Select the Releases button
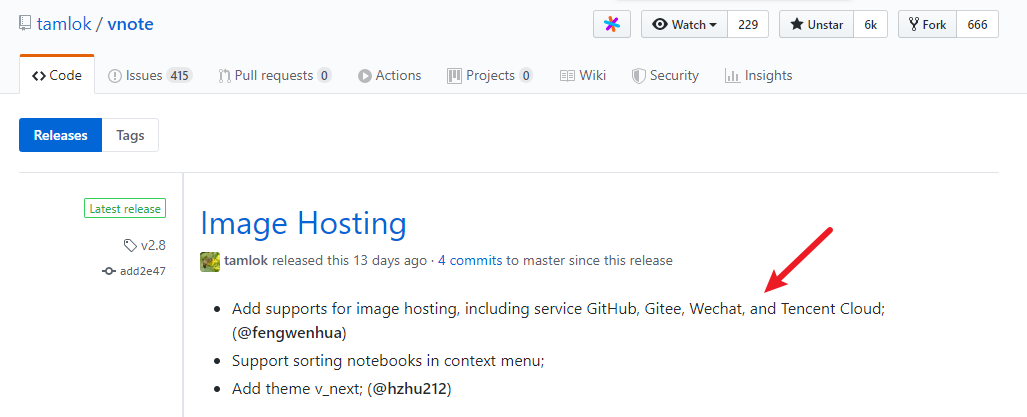The height and width of the screenshot is (417, 1027). [60, 136]
